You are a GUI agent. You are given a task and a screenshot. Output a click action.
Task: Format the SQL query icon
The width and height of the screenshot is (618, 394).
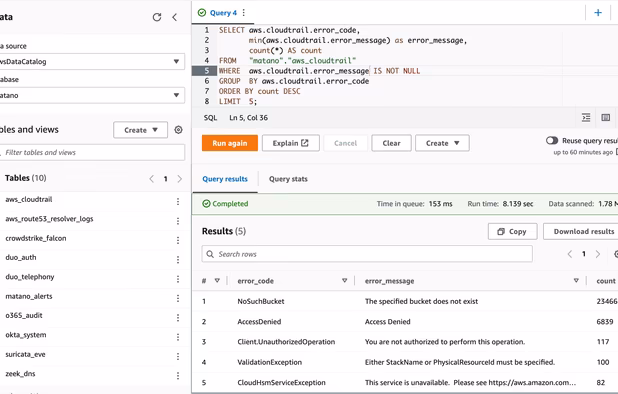pos(586,117)
